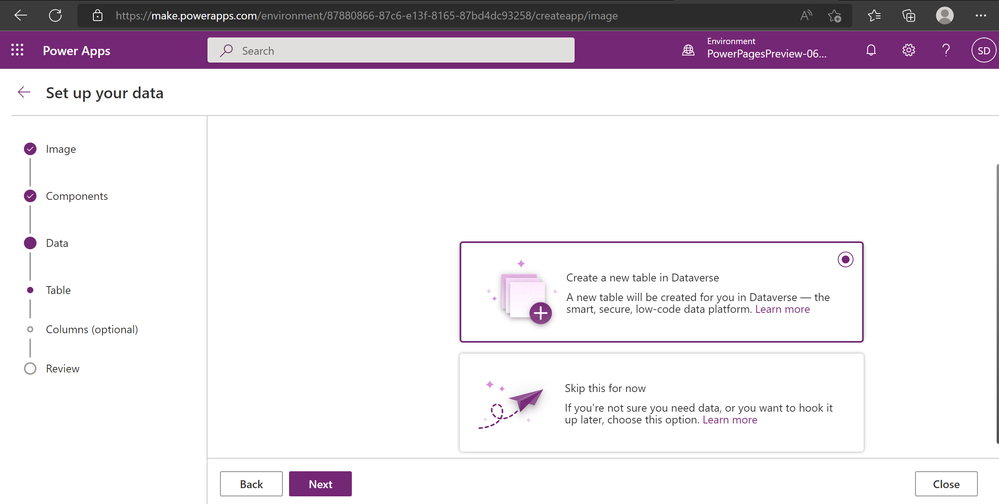This screenshot has width=999, height=504.
Task: Click the Close button
Action: [946, 484]
